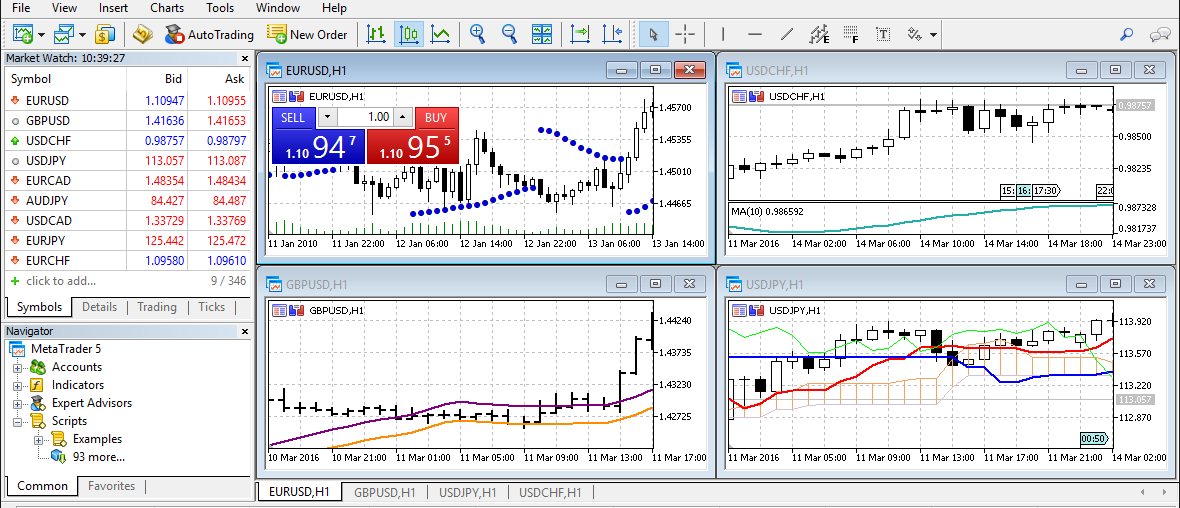
Task: Click the 1.00 volume input field
Action: [366, 117]
